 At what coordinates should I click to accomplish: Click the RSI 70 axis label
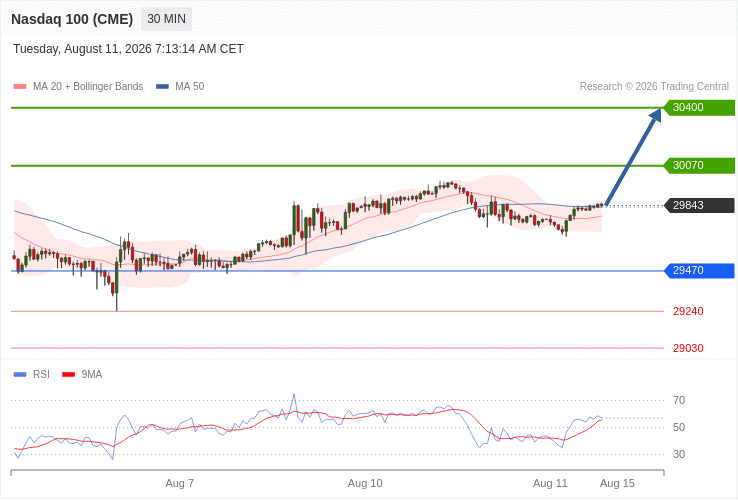pyautogui.click(x=679, y=401)
